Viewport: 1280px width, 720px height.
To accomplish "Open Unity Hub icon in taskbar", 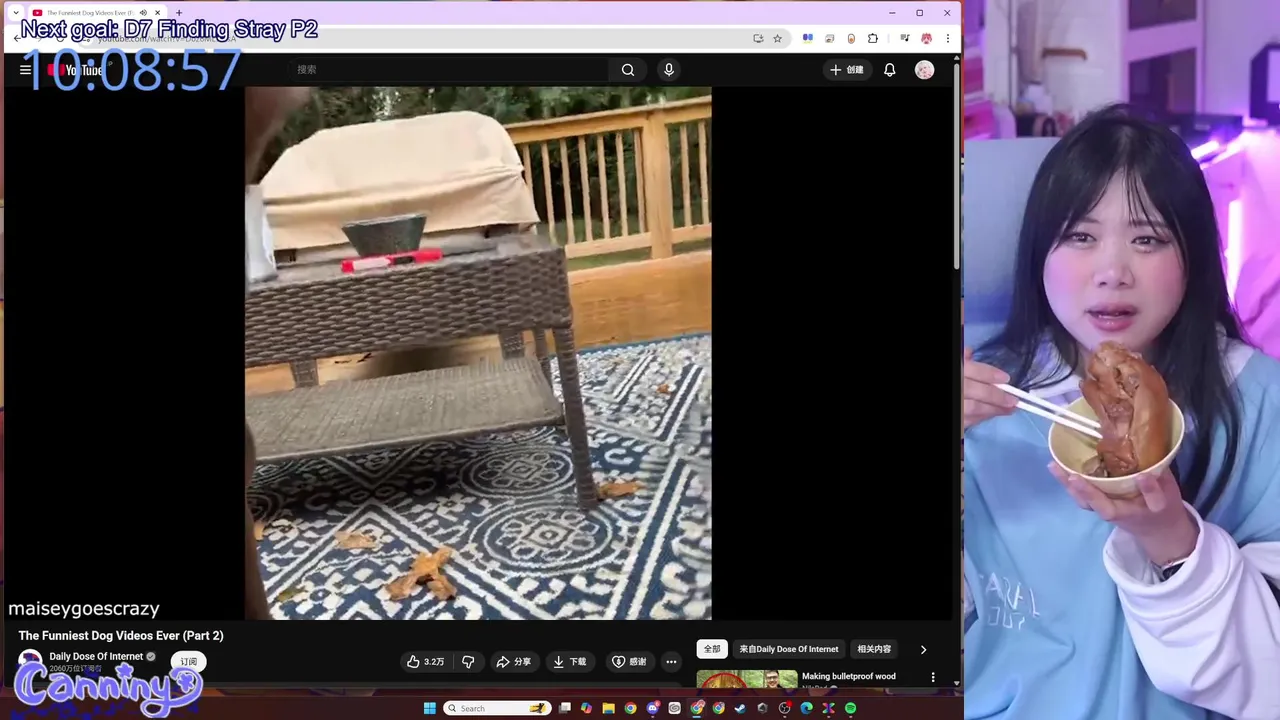I will 762,708.
